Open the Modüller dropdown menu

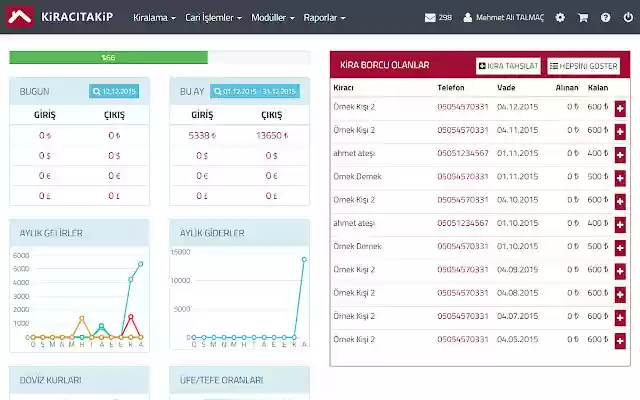click(x=273, y=18)
